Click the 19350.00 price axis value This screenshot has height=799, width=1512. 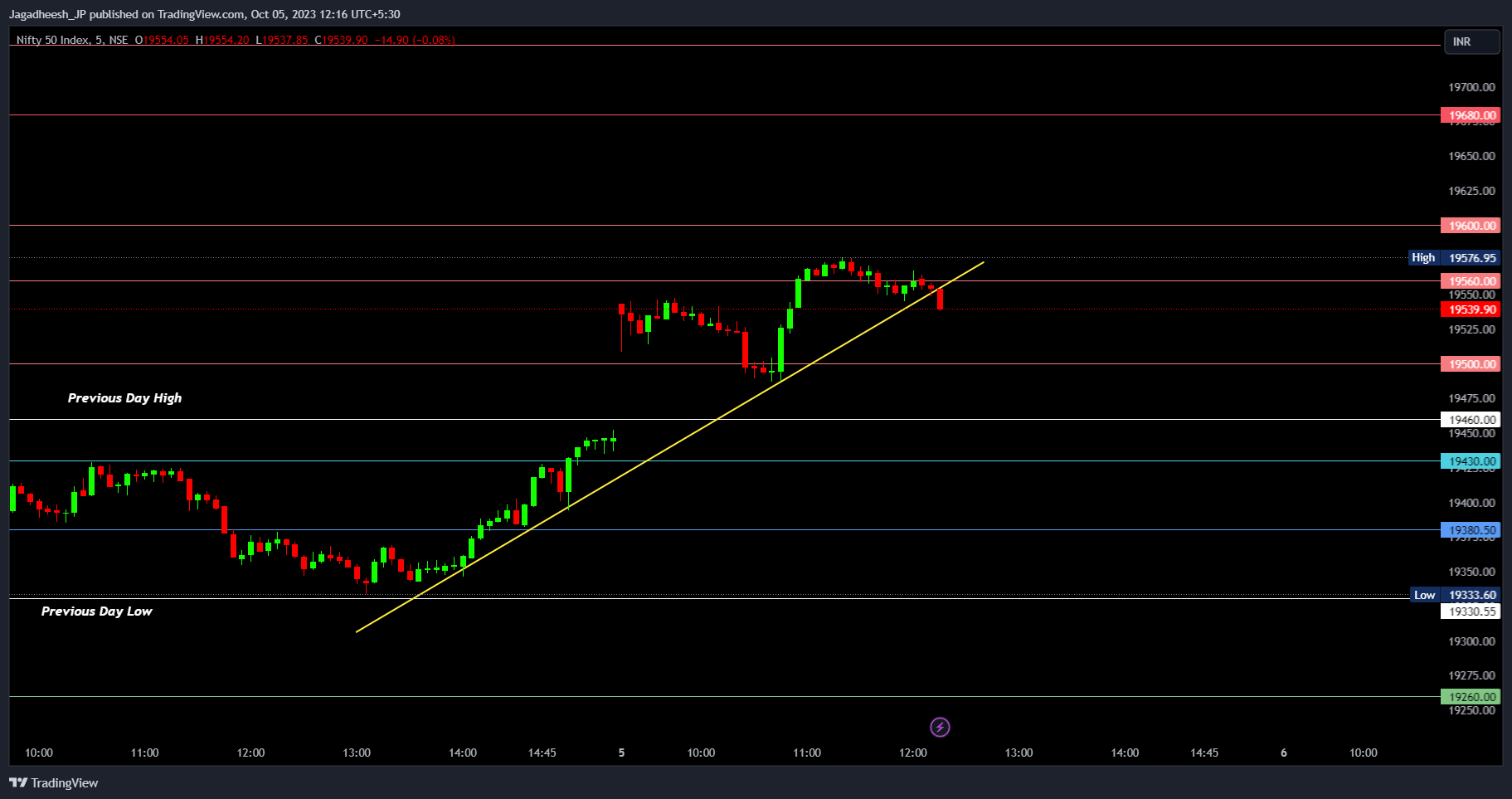coord(1471,572)
